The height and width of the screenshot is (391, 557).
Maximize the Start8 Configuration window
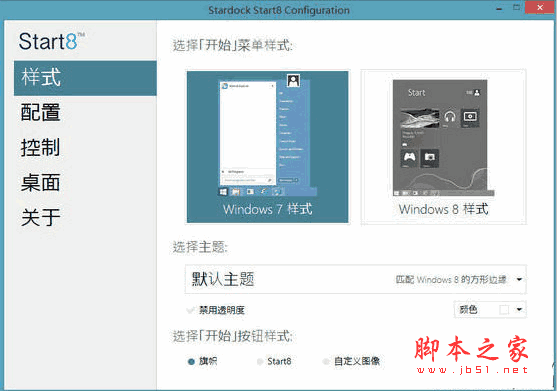coord(517,8)
